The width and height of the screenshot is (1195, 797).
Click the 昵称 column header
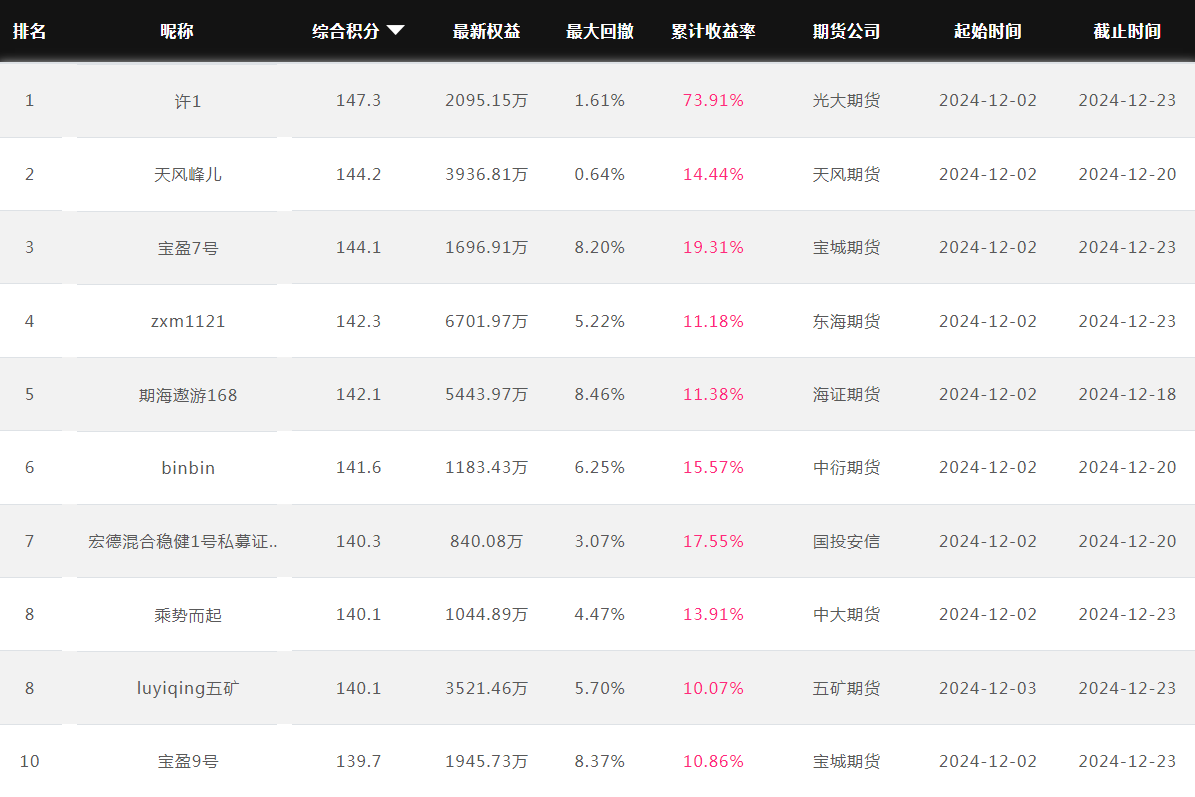click(177, 31)
